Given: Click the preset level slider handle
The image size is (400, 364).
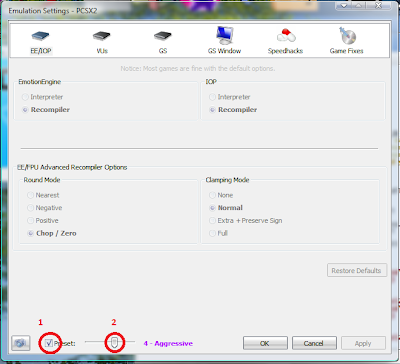Looking at the screenshot, I should pyautogui.click(x=114, y=342).
